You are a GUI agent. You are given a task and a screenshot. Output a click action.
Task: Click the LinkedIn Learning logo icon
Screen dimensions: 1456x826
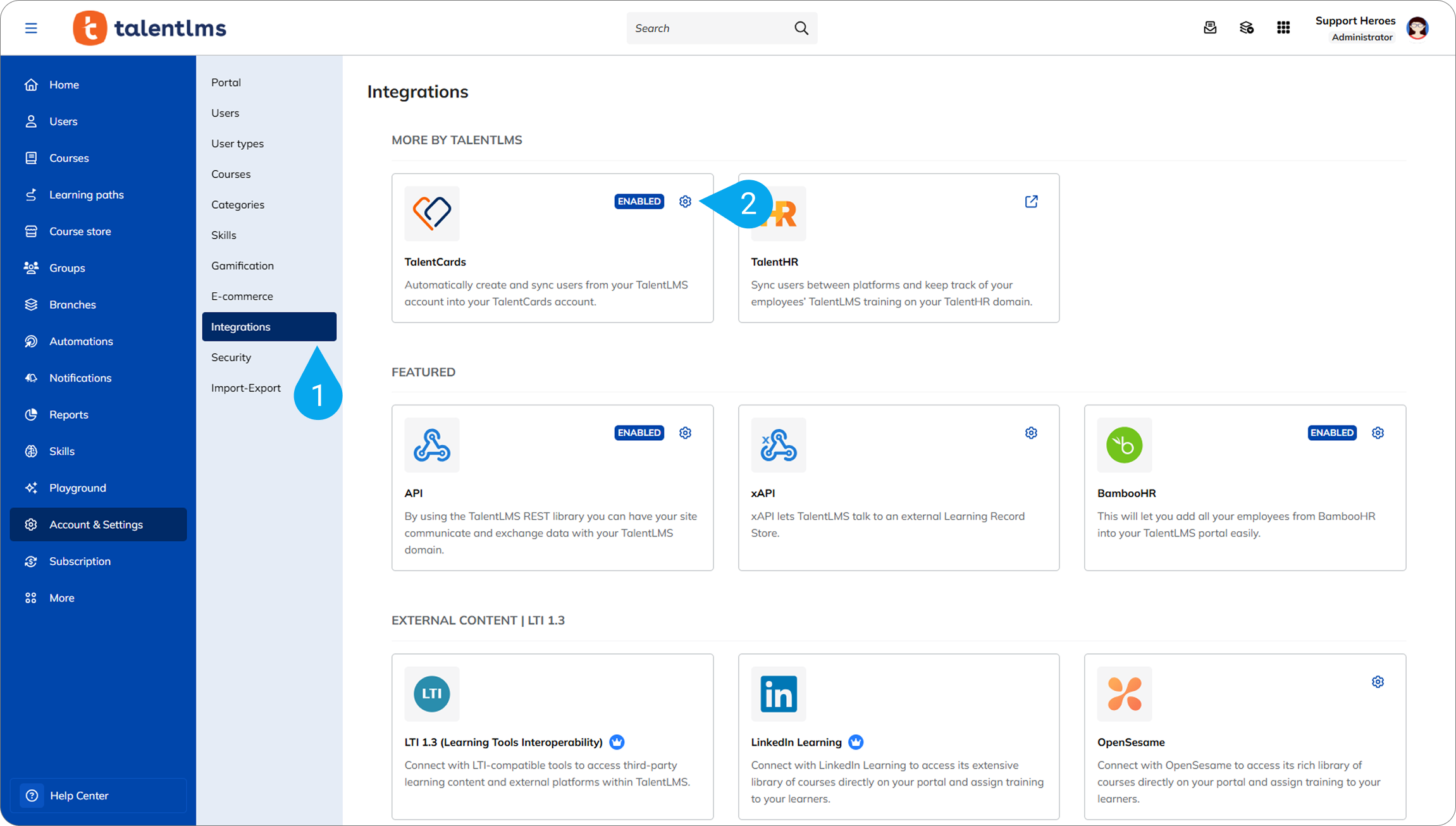click(x=779, y=694)
